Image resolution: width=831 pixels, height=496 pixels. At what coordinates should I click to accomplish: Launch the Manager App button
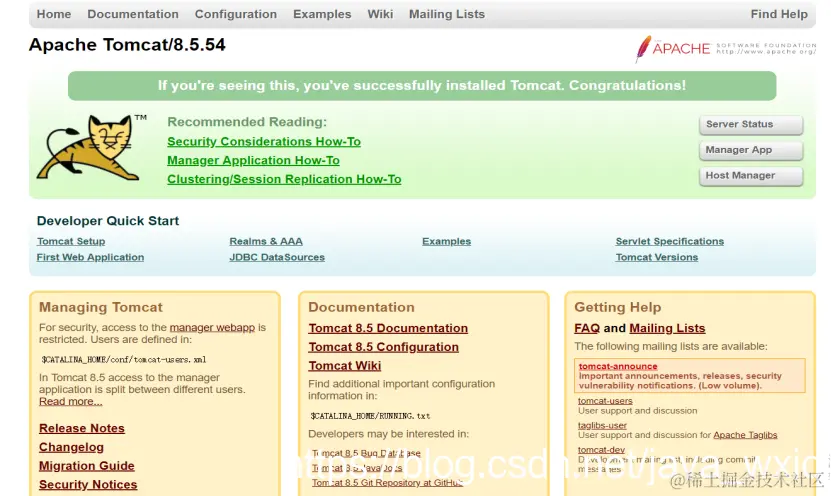[750, 150]
